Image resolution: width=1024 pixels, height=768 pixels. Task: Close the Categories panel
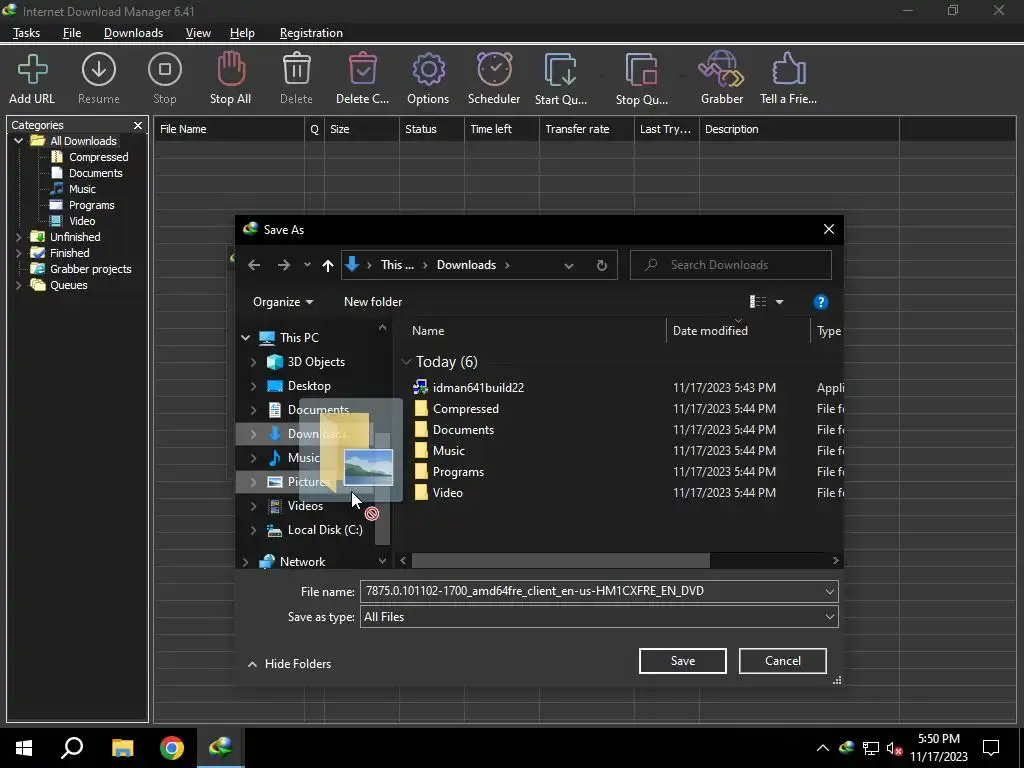[138, 125]
